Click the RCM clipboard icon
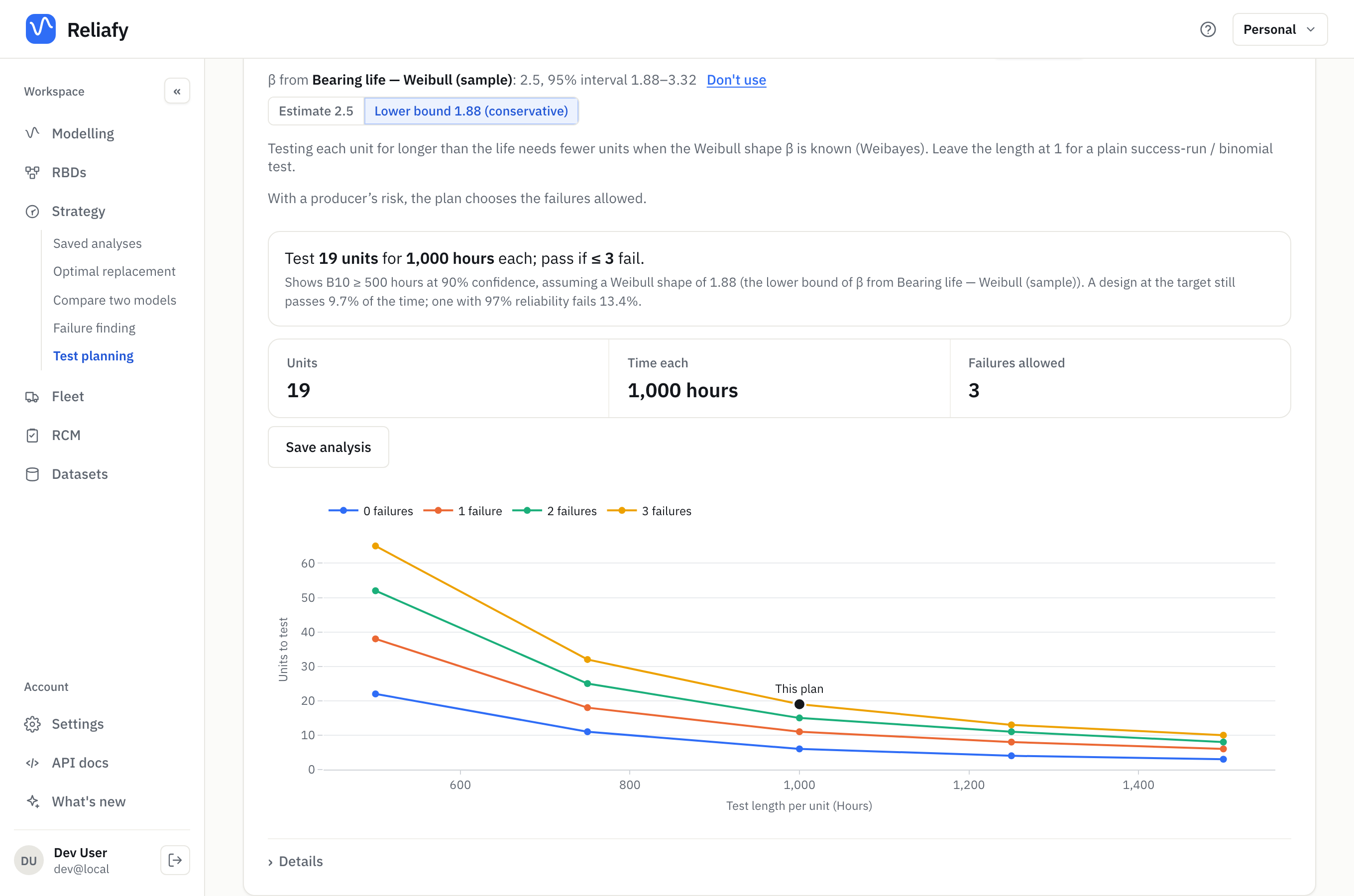 (32, 436)
